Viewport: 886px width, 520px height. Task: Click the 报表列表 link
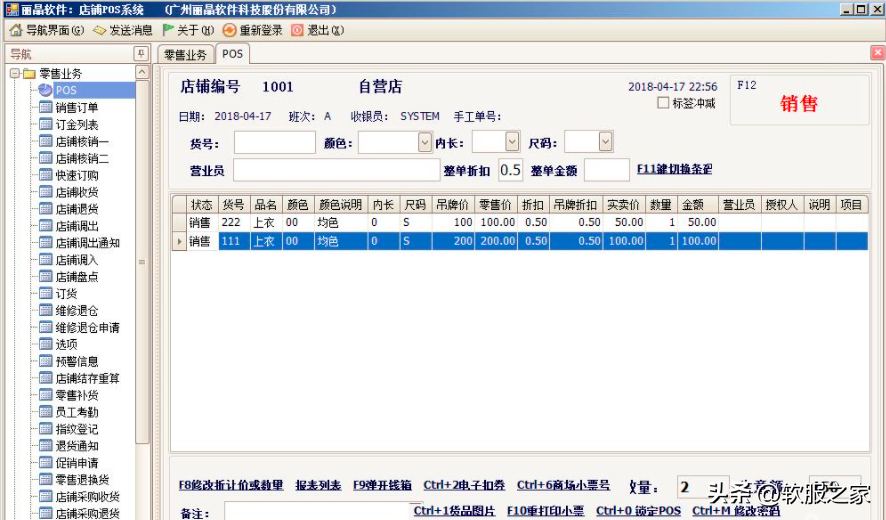[x=318, y=485]
